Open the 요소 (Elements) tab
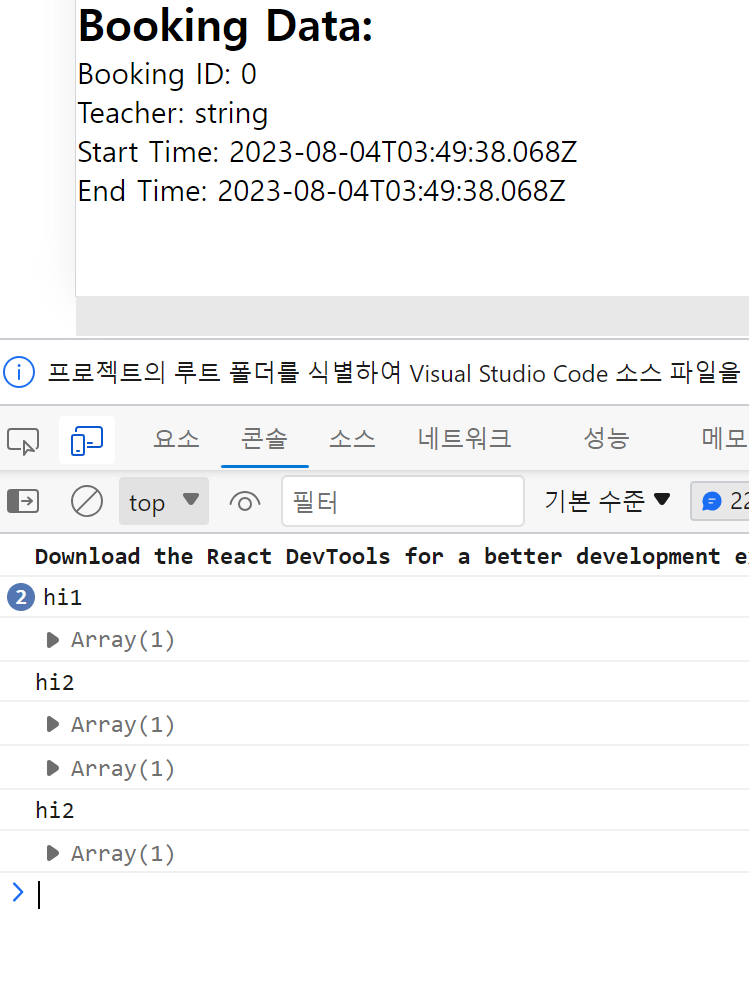 point(176,438)
